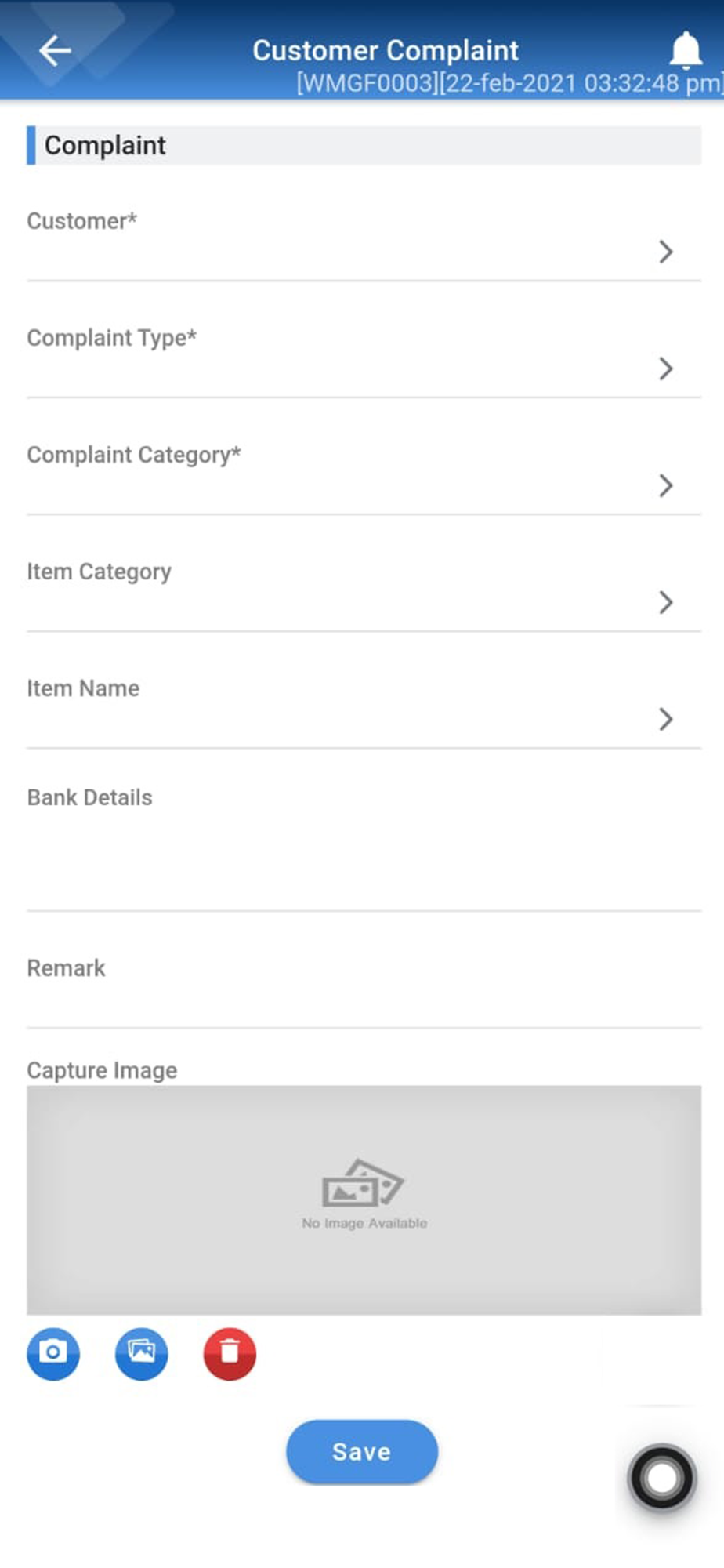The image size is (724, 1568).
Task: Open gallery picker icon
Action: (142, 1353)
